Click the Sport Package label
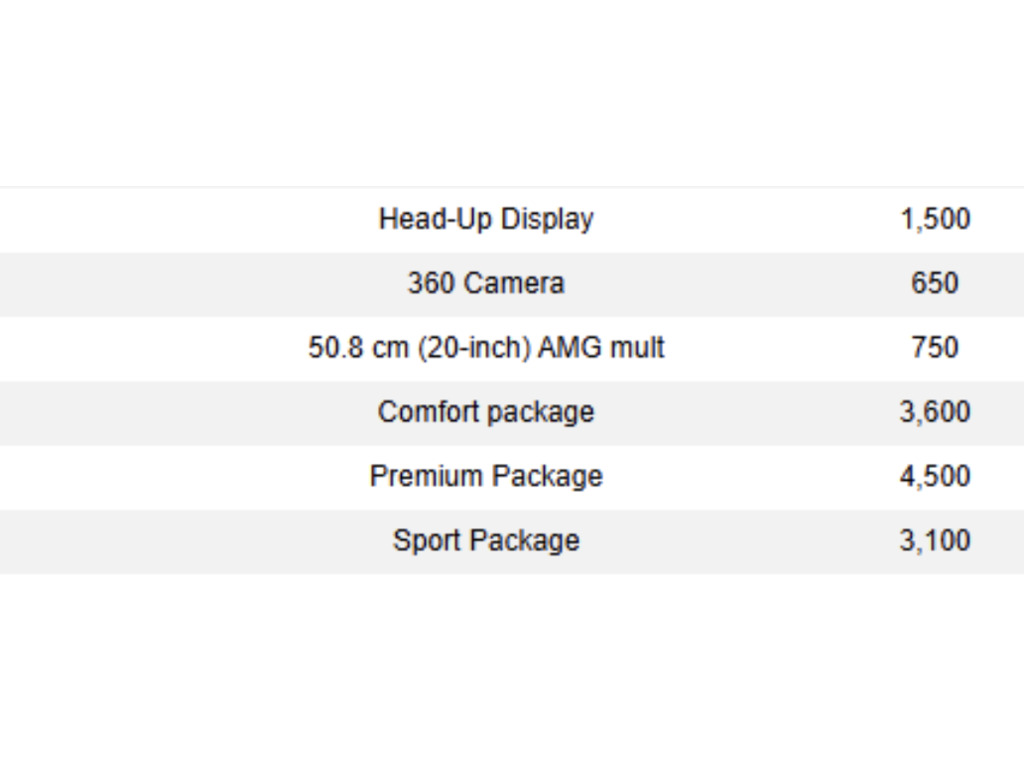The height and width of the screenshot is (768, 1024). [x=486, y=541]
